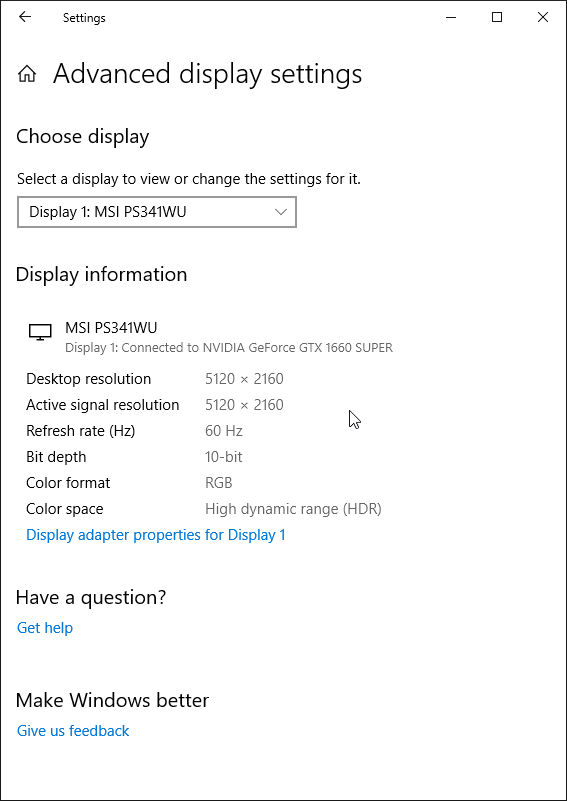This screenshot has width=567, height=801.
Task: Expand the display dropdown chevron arrow
Action: [280, 211]
